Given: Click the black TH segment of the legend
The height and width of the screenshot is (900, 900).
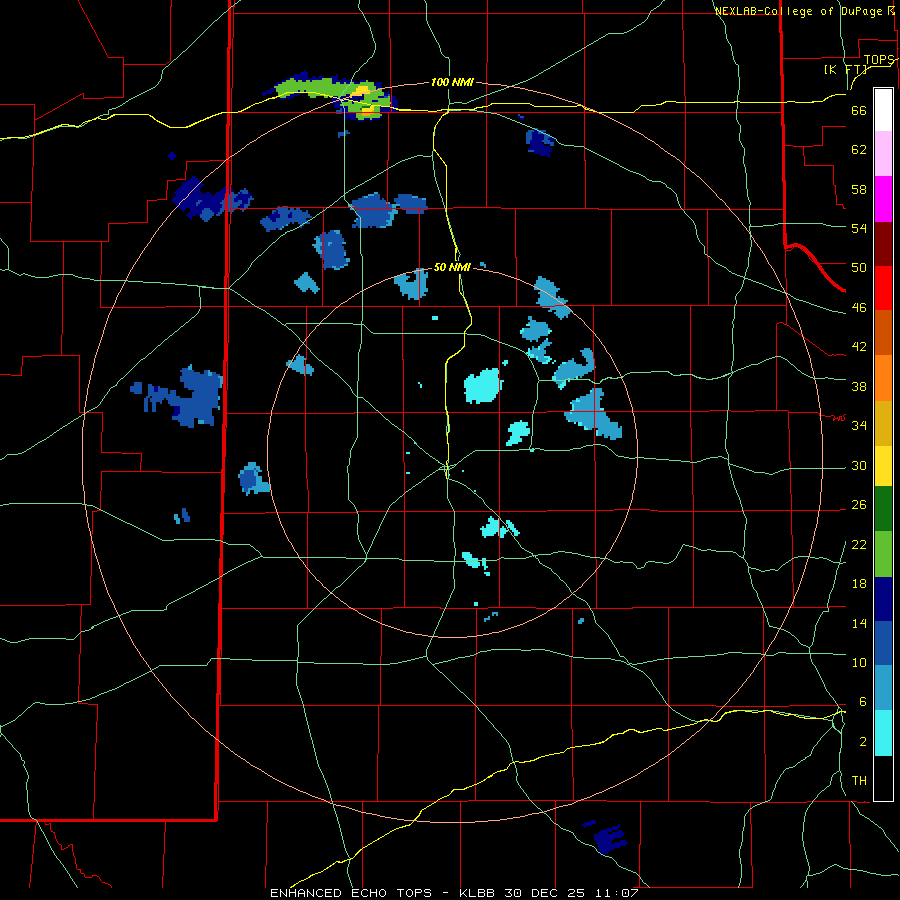Looking at the screenshot, I should click(x=883, y=778).
